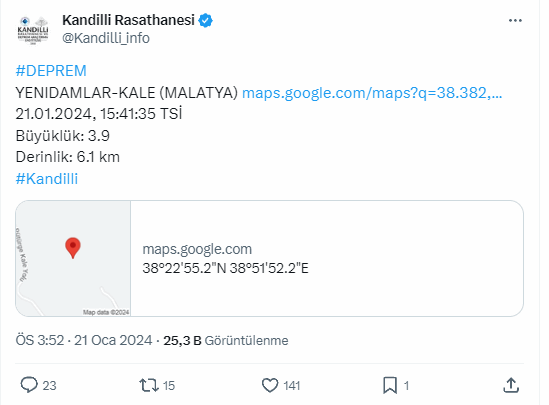Viewport: 549px width, 405px height.
Task: Like the tweet with heart icon
Action: tap(270, 385)
